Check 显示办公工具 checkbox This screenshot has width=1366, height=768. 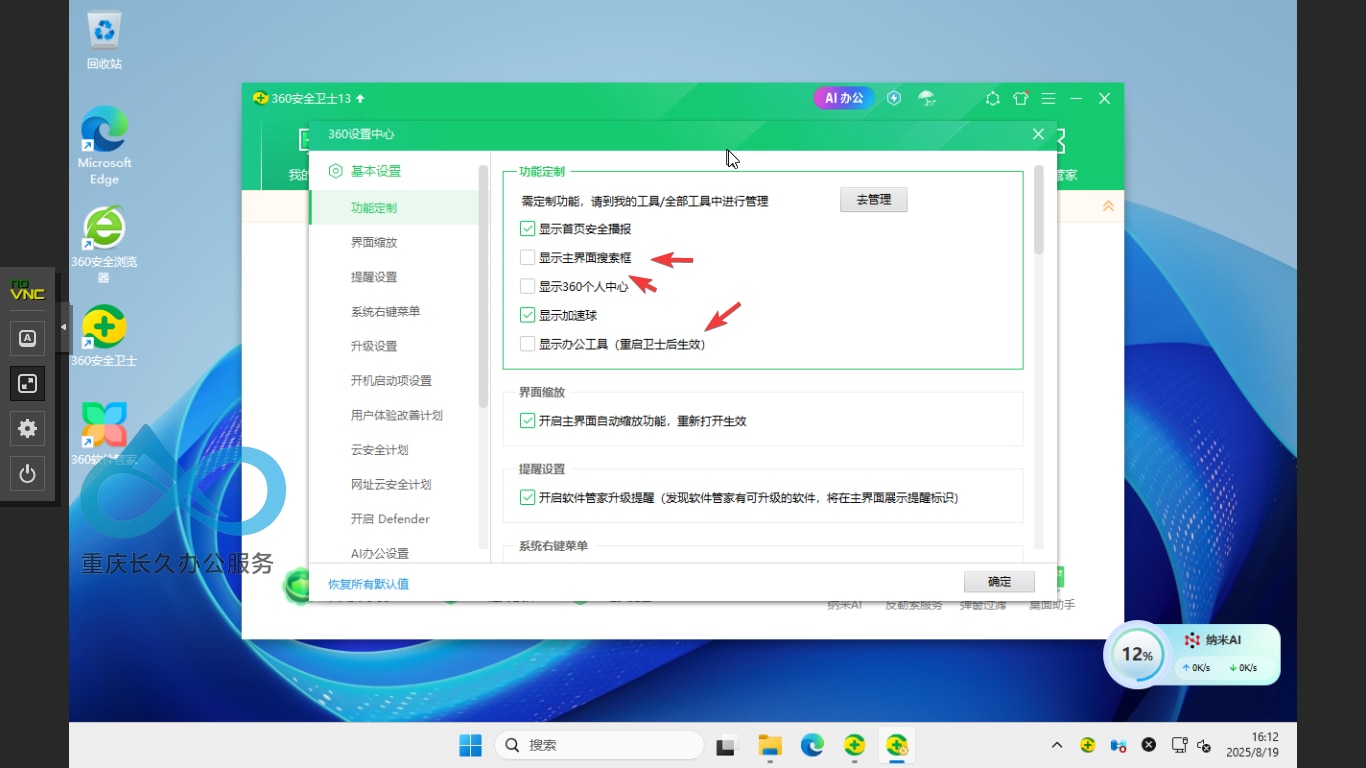tap(528, 344)
